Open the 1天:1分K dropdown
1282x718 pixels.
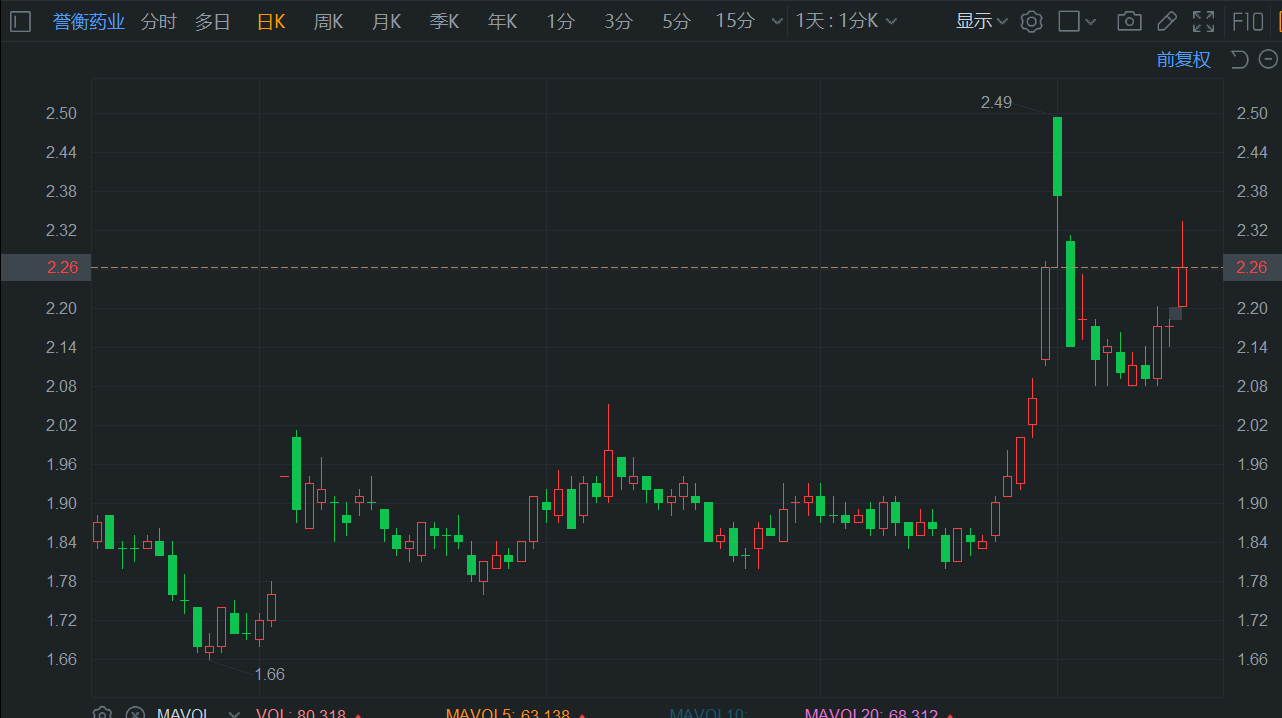tap(846, 21)
